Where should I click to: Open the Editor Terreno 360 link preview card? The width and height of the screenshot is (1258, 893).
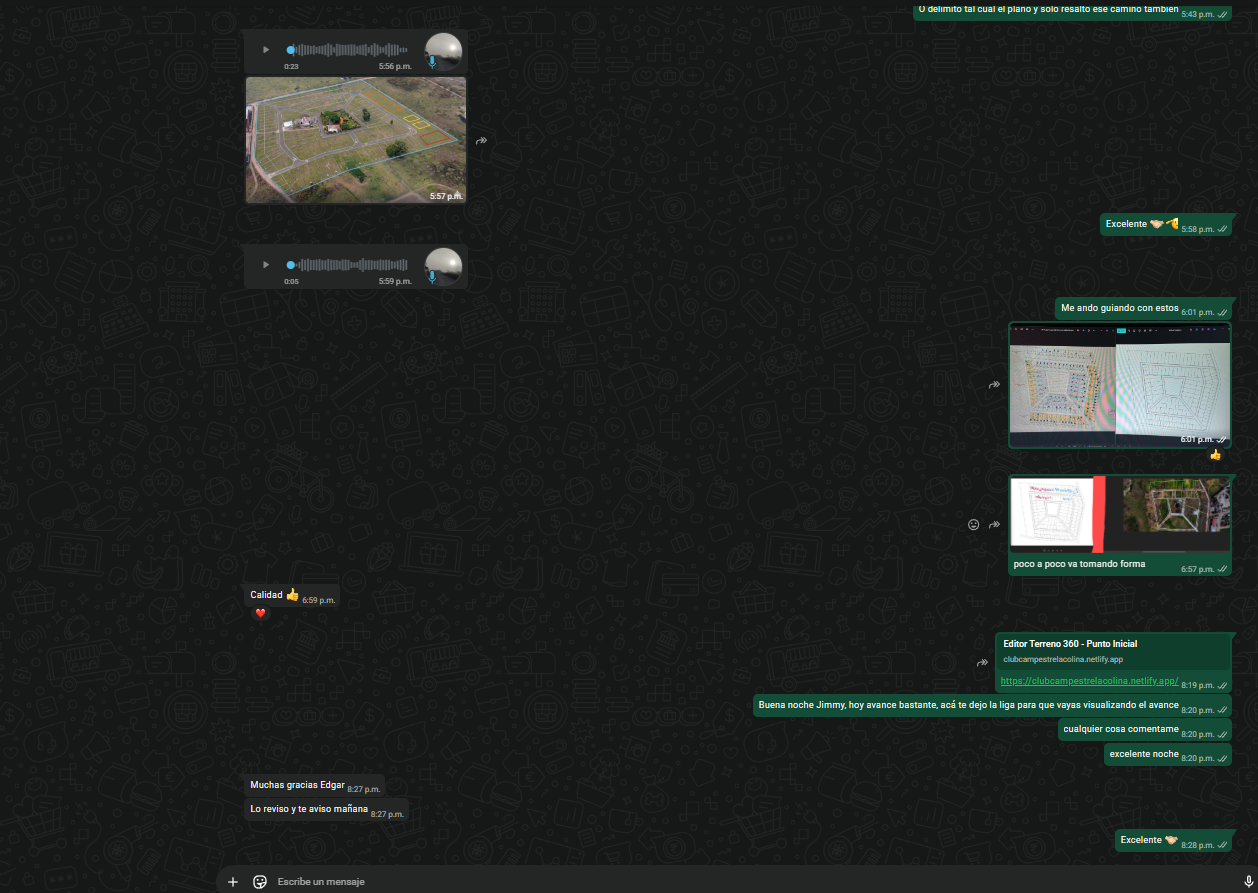[x=1112, y=651]
